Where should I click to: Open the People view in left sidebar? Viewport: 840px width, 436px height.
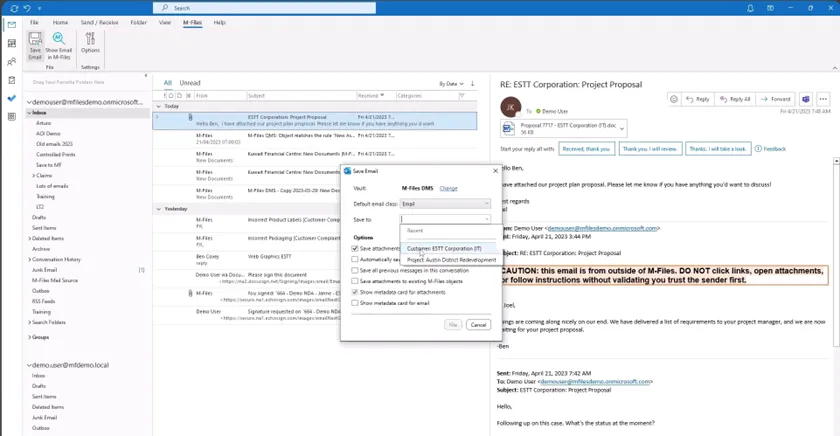tap(12, 62)
